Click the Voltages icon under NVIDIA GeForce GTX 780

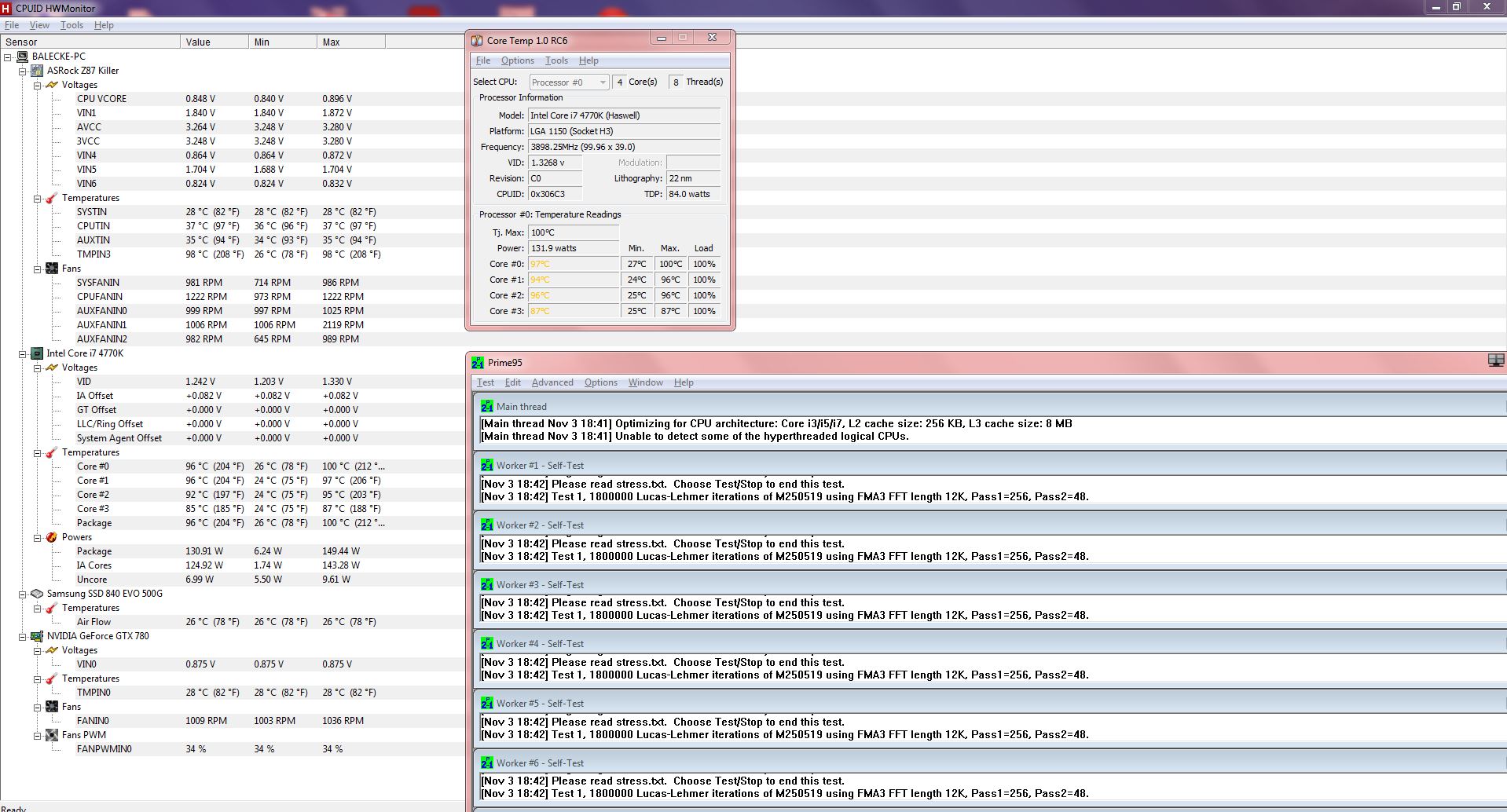click(52, 650)
